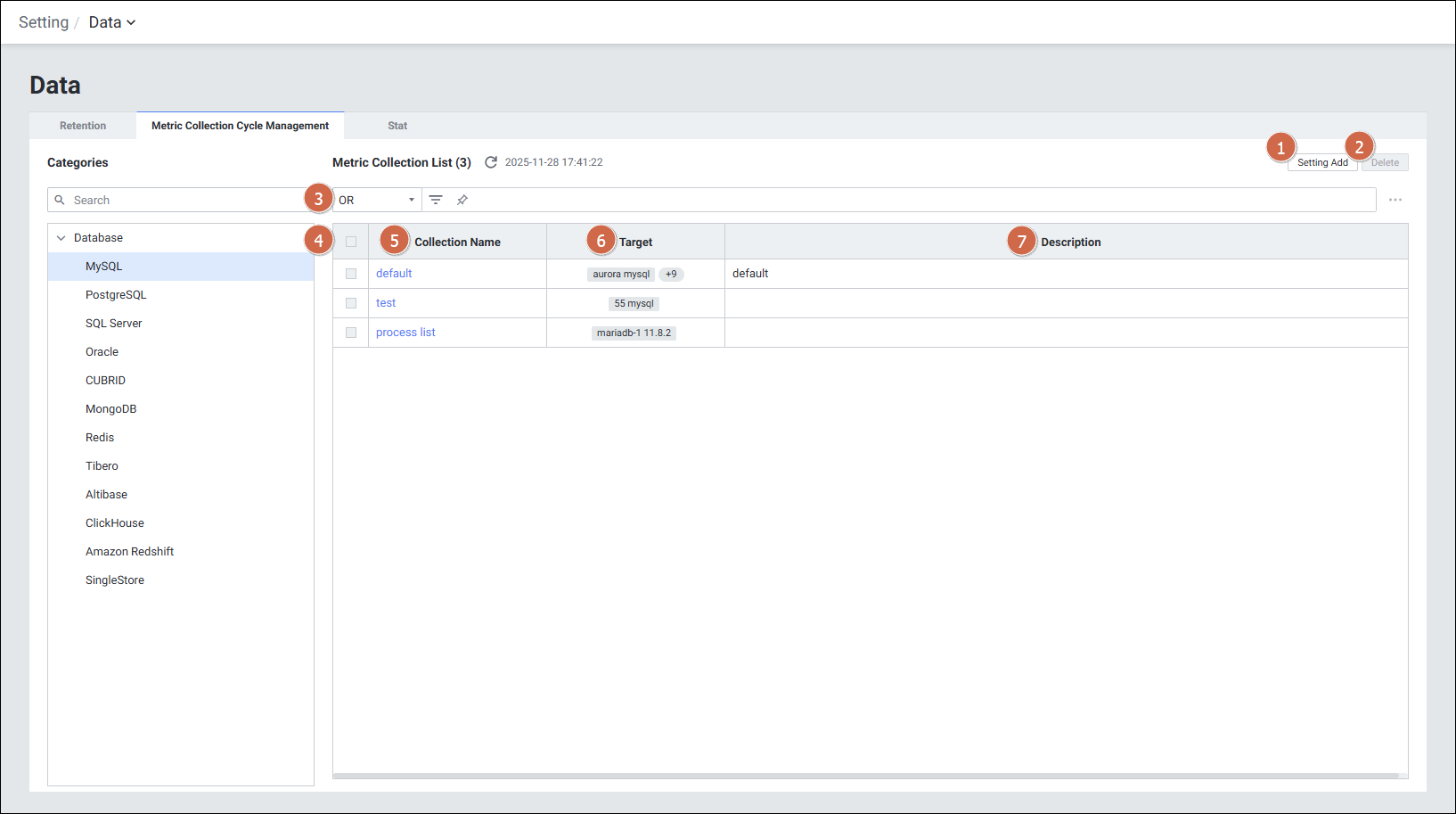Image resolution: width=1456 pixels, height=814 pixels.
Task: Check the box for process list row
Action: [x=351, y=333]
